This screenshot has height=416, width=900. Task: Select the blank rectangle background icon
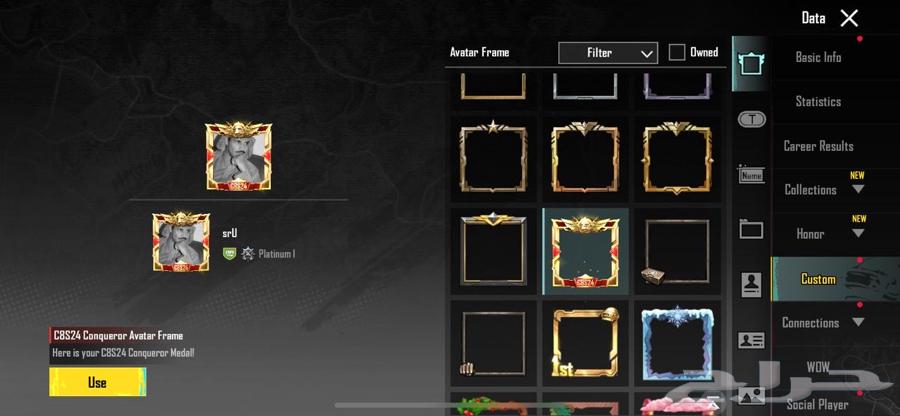(751, 230)
